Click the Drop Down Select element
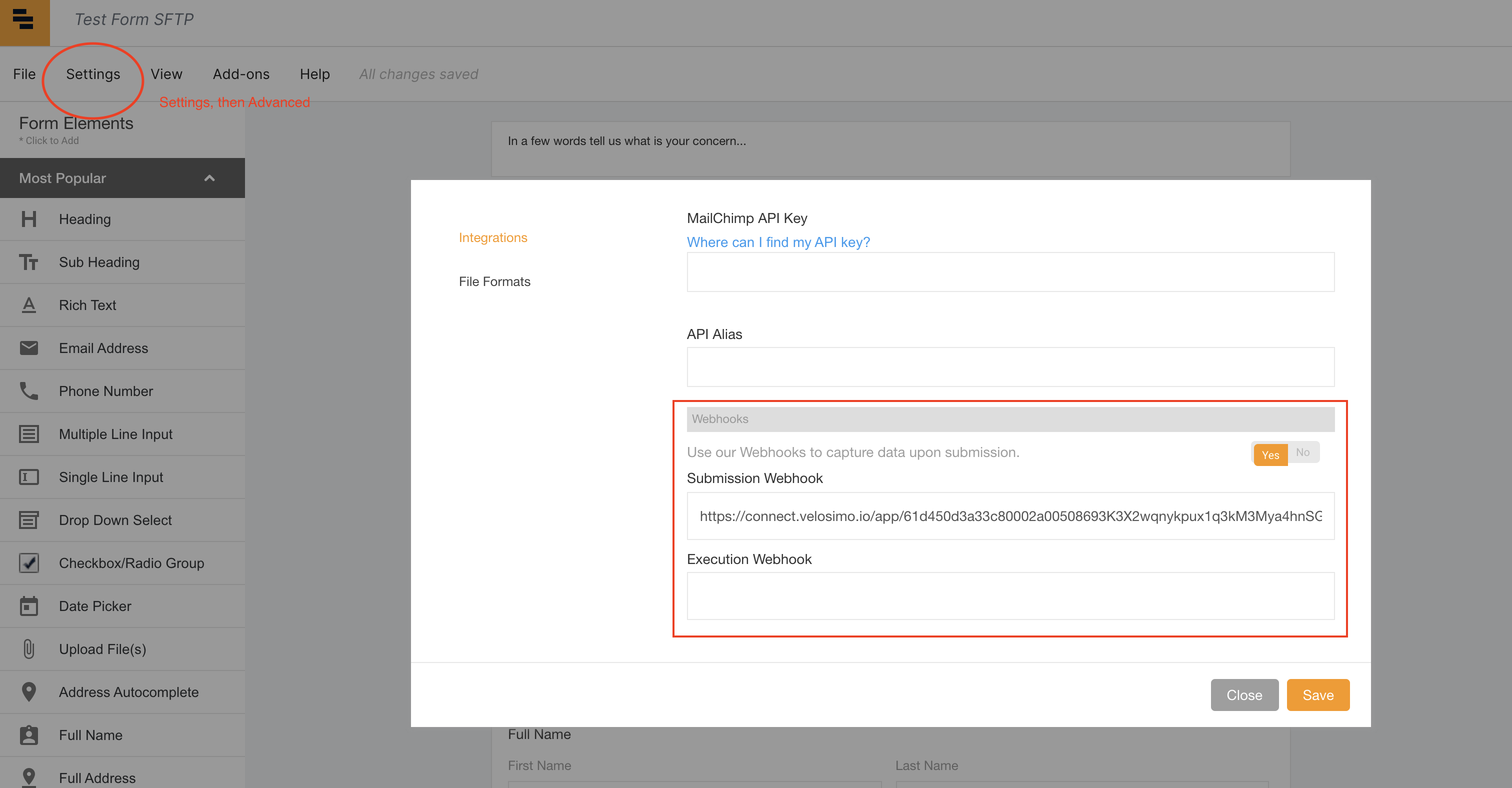 pos(115,520)
